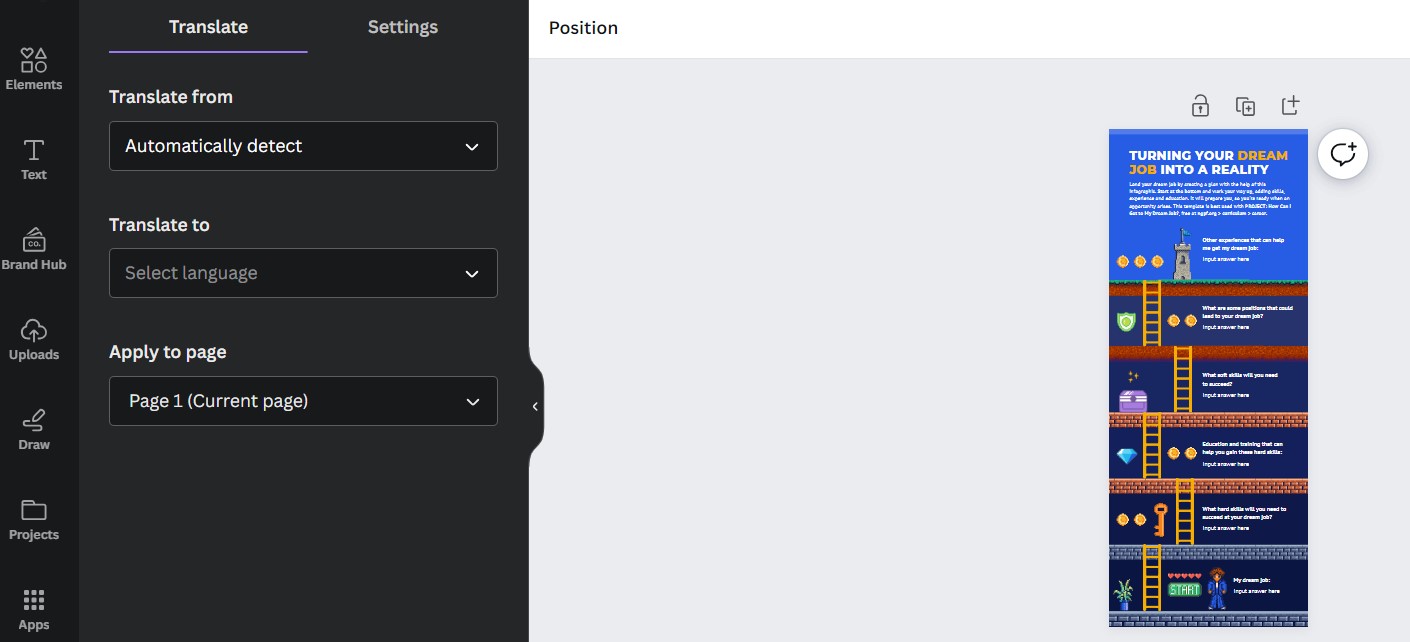
Task: Open the Position options
Action: 583,28
